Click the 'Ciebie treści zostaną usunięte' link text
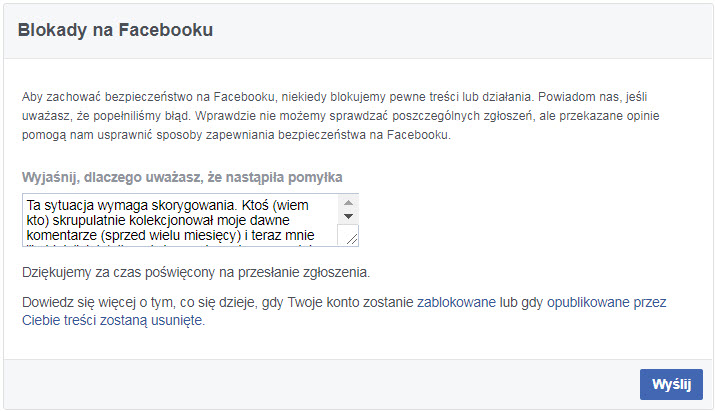The image size is (715, 411). click(x=113, y=320)
